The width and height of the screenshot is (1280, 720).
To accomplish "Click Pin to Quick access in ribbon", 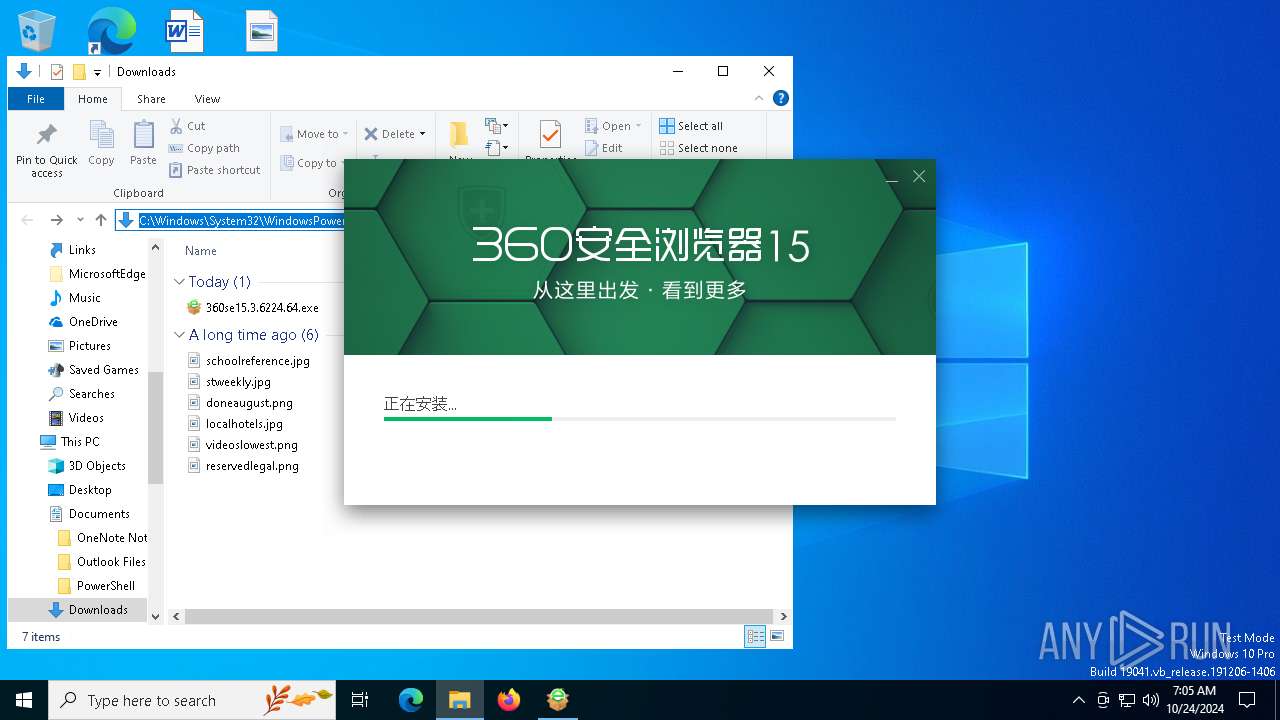I will pos(46,150).
